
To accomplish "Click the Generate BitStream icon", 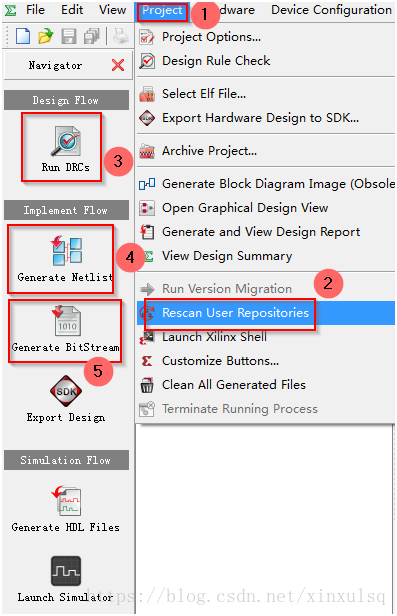I will coord(66,320).
